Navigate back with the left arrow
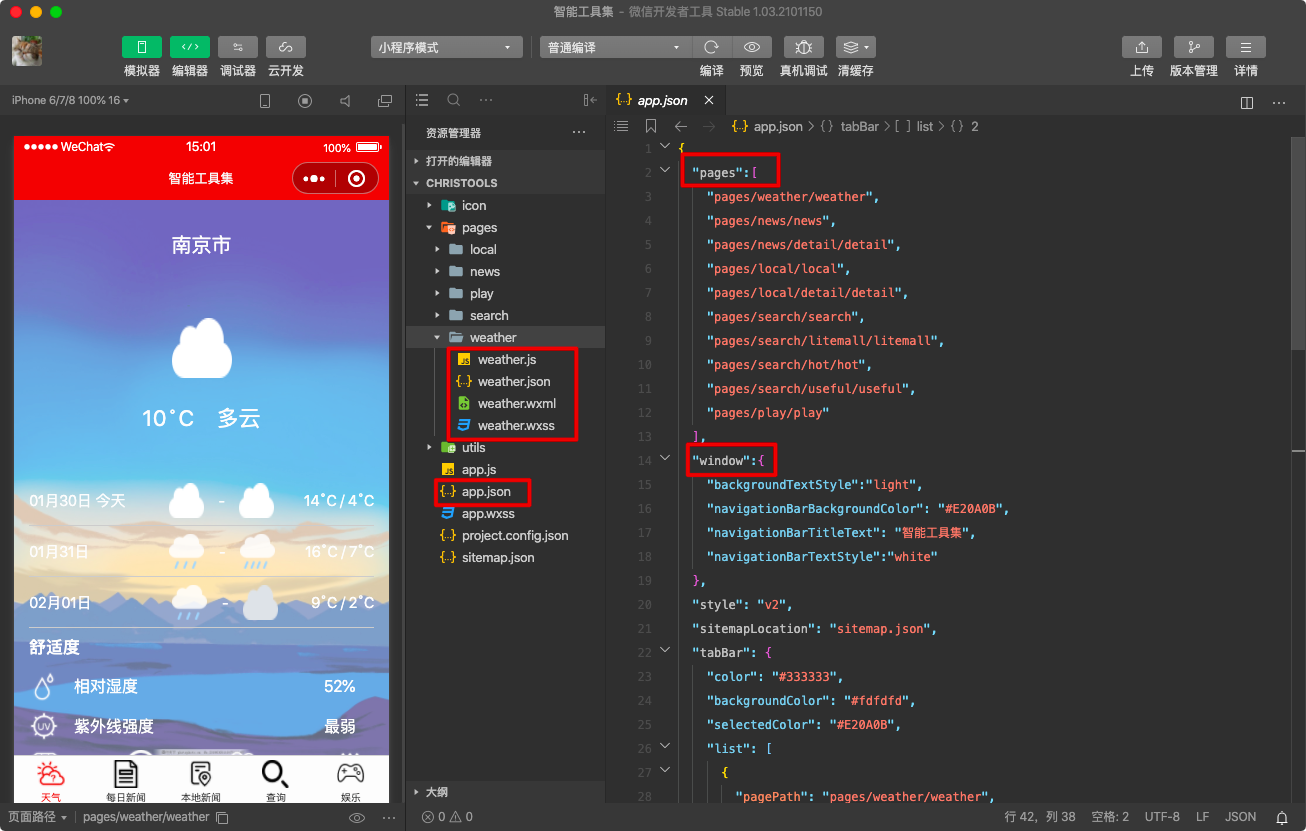1306x831 pixels. (681, 126)
